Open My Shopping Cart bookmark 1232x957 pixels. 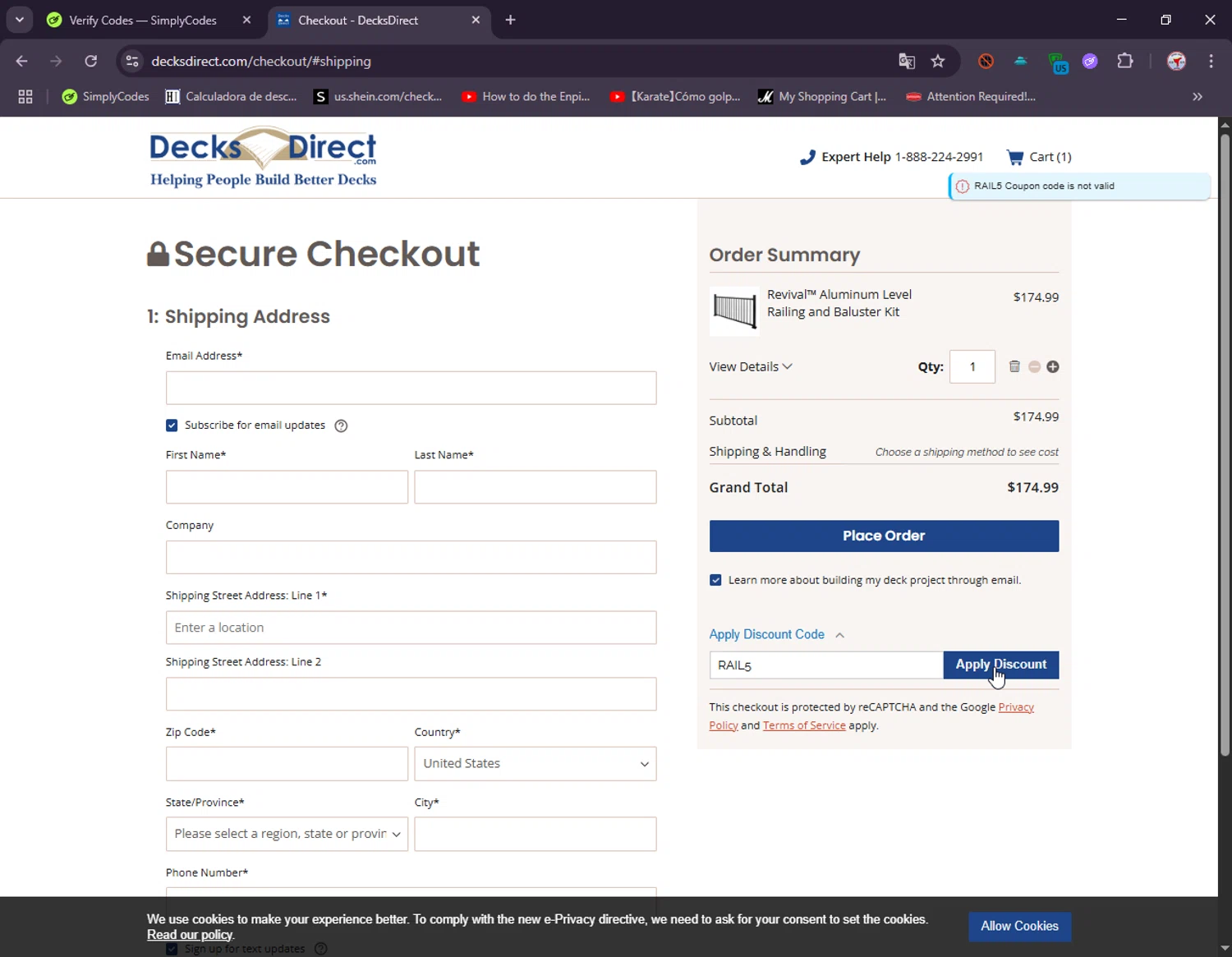point(823,96)
